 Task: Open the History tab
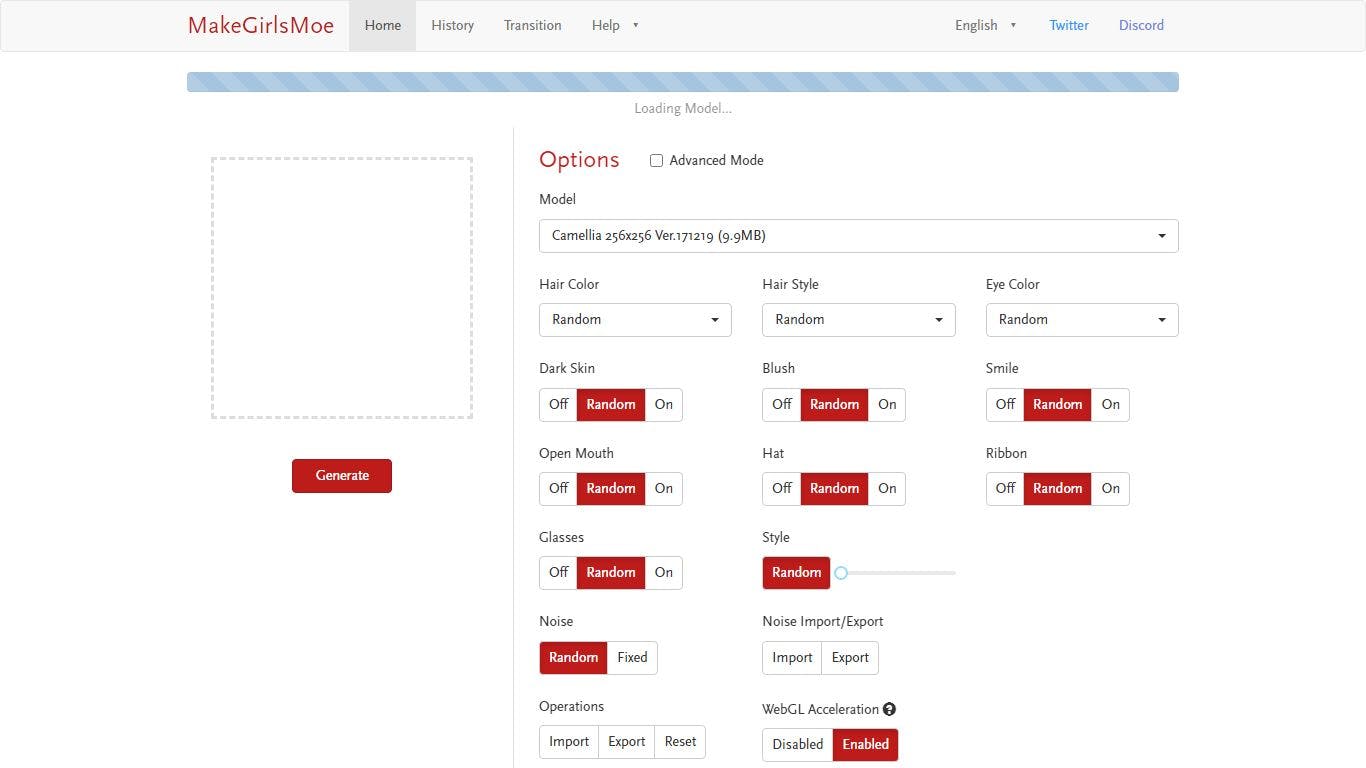(452, 25)
